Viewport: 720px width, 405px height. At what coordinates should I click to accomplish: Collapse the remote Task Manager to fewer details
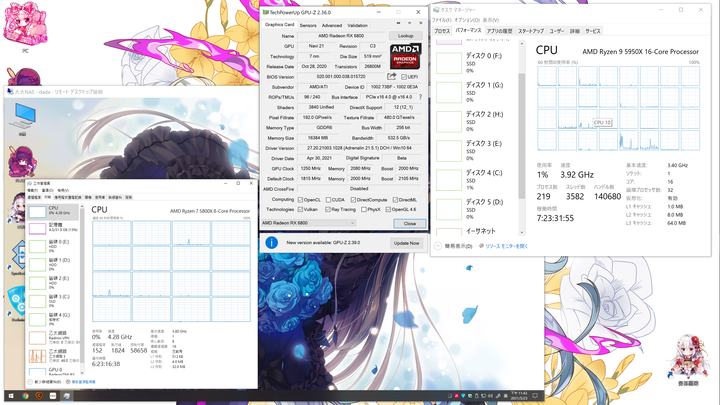click(45, 382)
